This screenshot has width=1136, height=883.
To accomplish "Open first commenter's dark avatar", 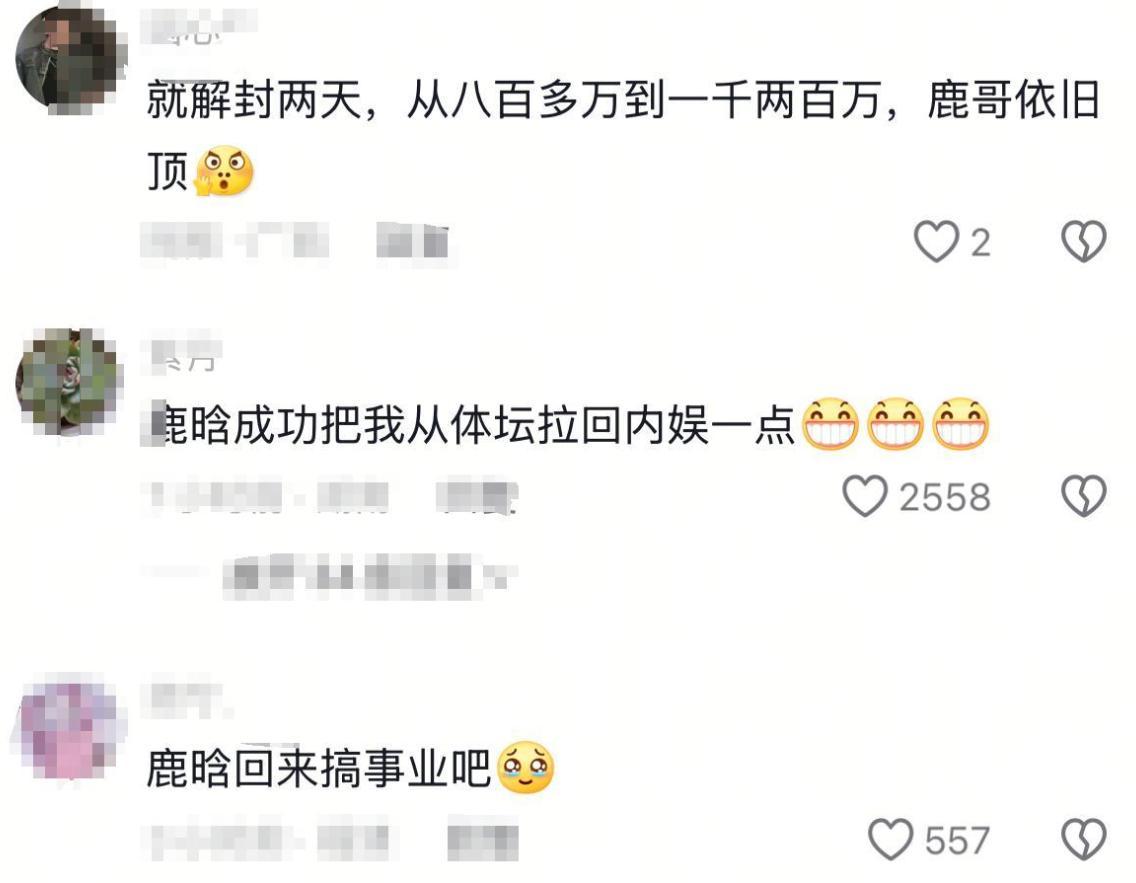I will [69, 58].
